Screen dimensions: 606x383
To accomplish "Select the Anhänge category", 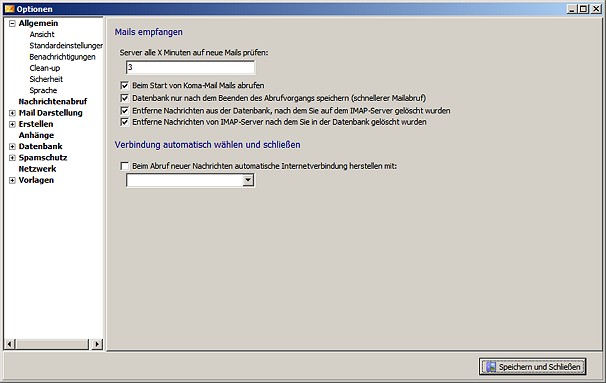I will [x=36, y=135].
